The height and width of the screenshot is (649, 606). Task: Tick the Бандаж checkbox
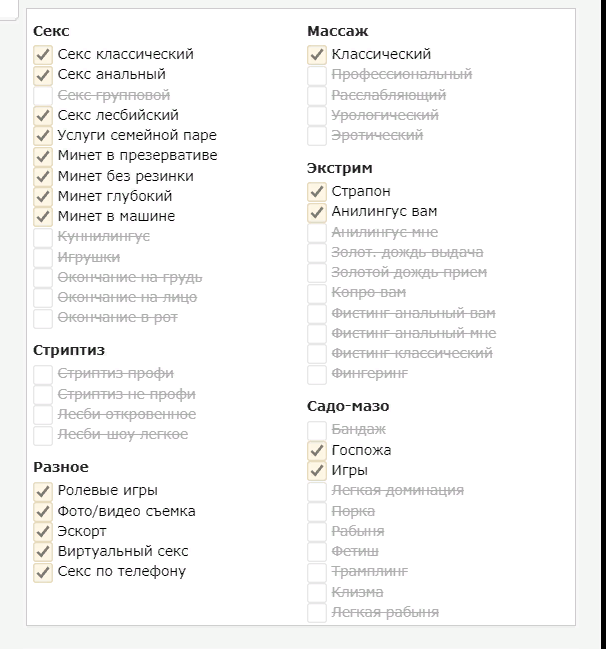[x=317, y=430]
